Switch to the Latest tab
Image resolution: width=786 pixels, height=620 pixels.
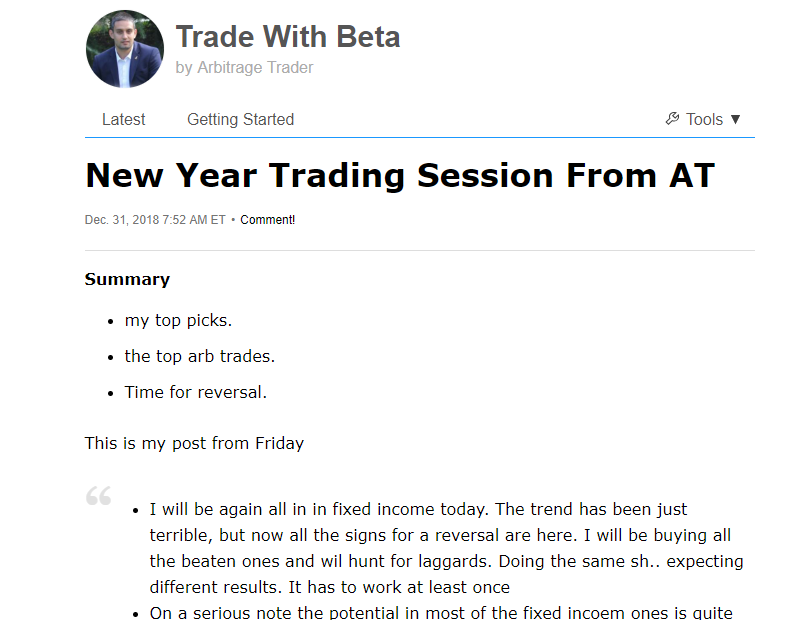[x=123, y=119]
